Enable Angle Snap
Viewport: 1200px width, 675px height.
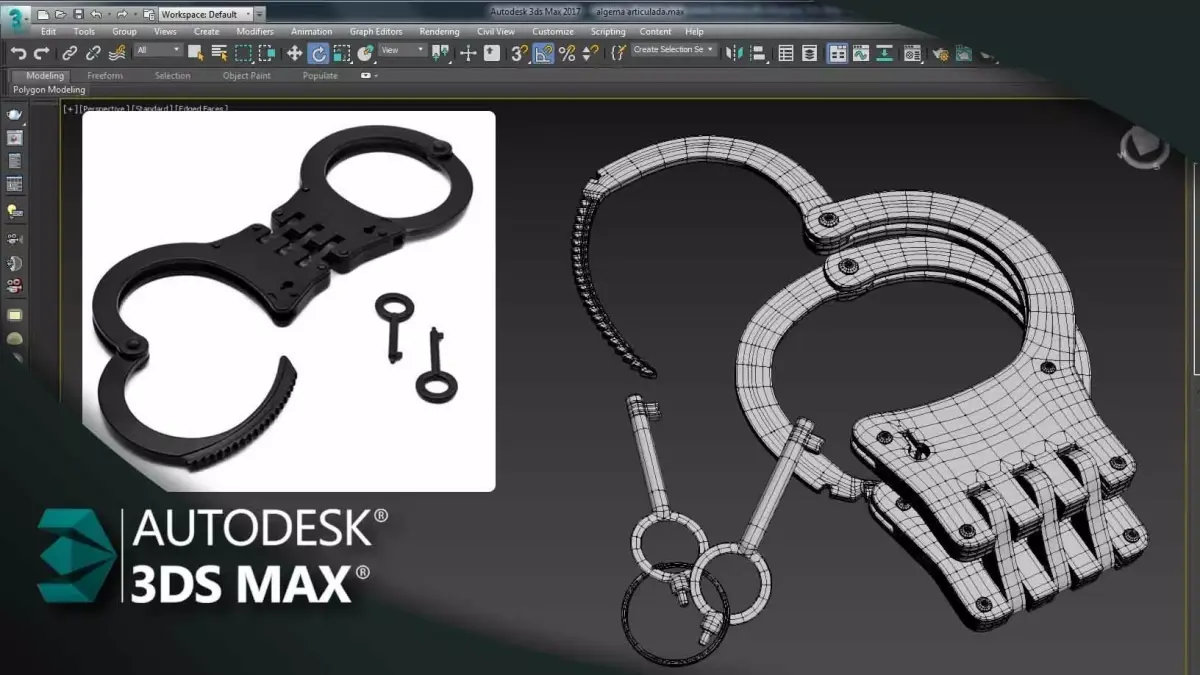point(543,55)
